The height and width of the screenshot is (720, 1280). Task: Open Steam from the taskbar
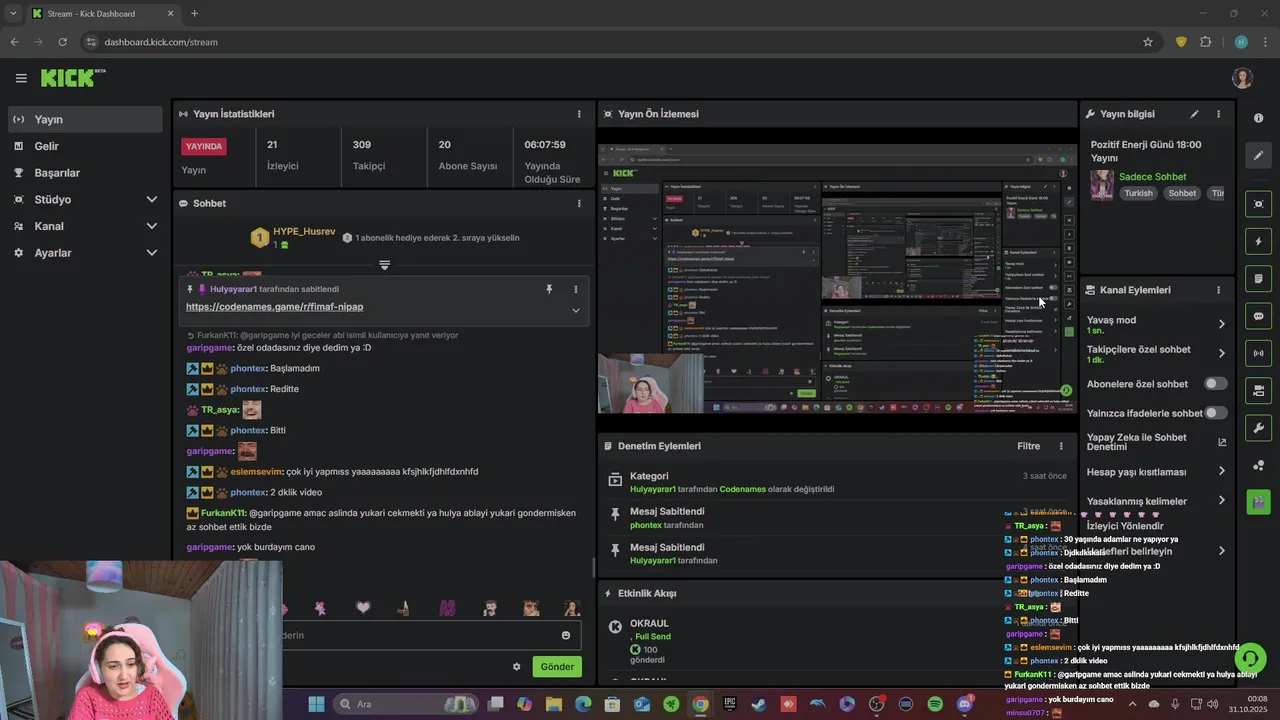coord(759,704)
